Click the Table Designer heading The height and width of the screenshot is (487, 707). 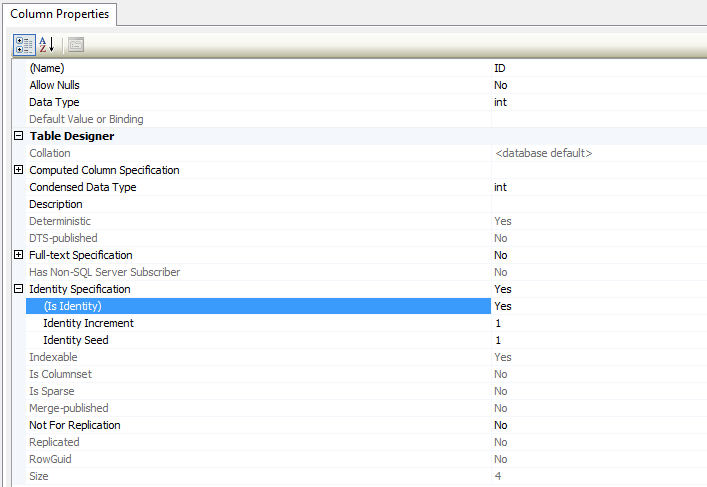72,136
